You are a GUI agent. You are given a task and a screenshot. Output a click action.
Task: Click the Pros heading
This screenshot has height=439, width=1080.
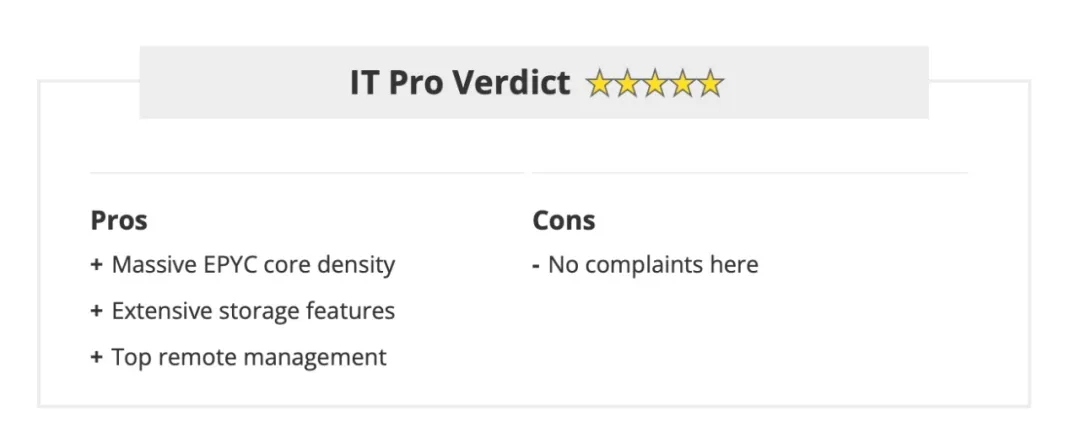[x=119, y=221]
